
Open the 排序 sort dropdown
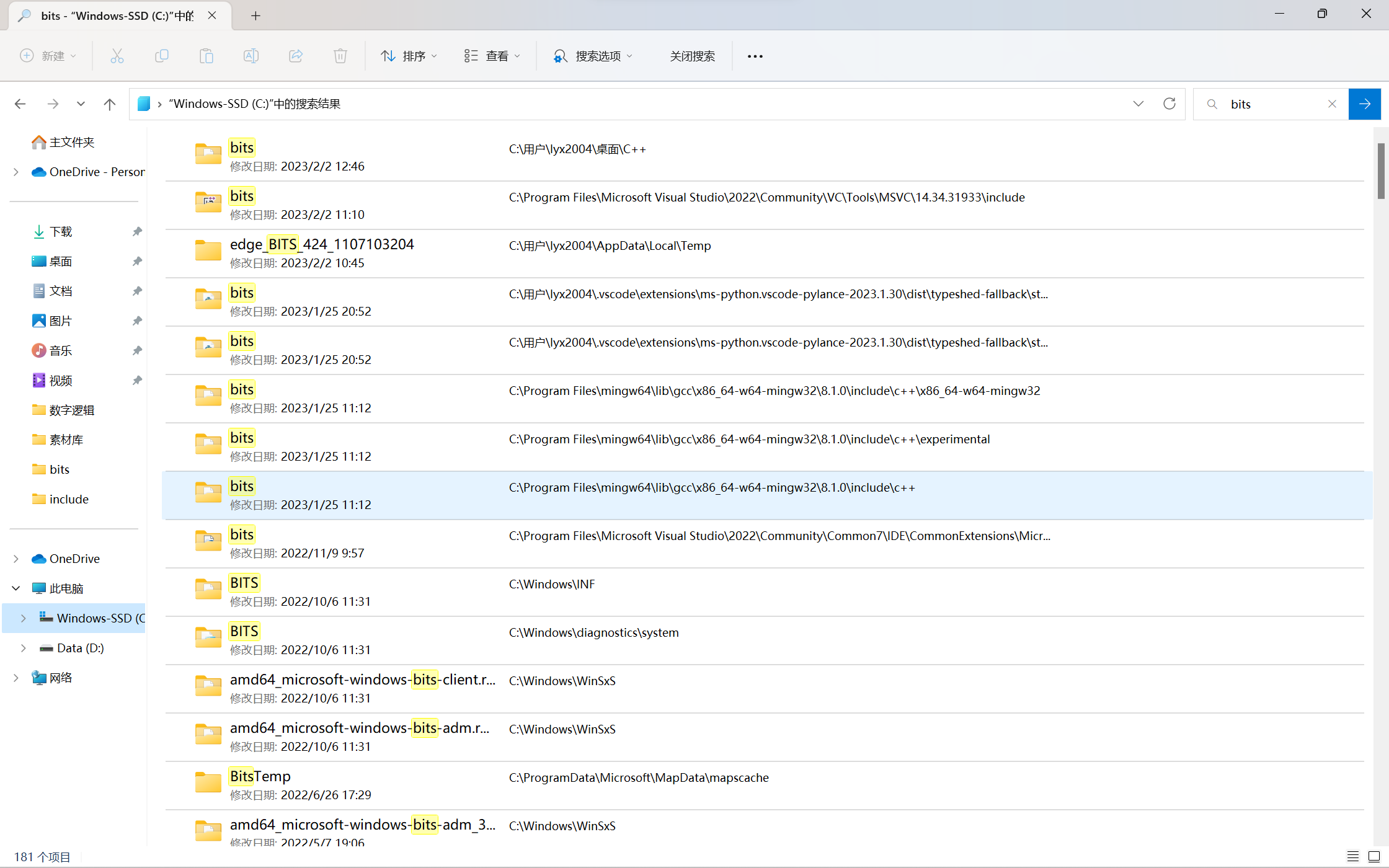pyautogui.click(x=409, y=56)
